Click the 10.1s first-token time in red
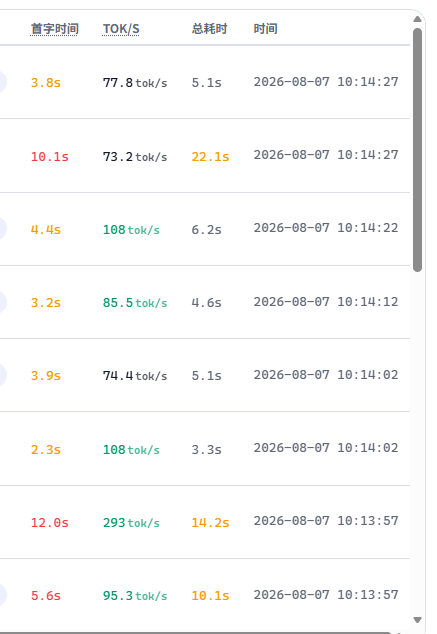This screenshot has width=437, height=634. [50, 156]
